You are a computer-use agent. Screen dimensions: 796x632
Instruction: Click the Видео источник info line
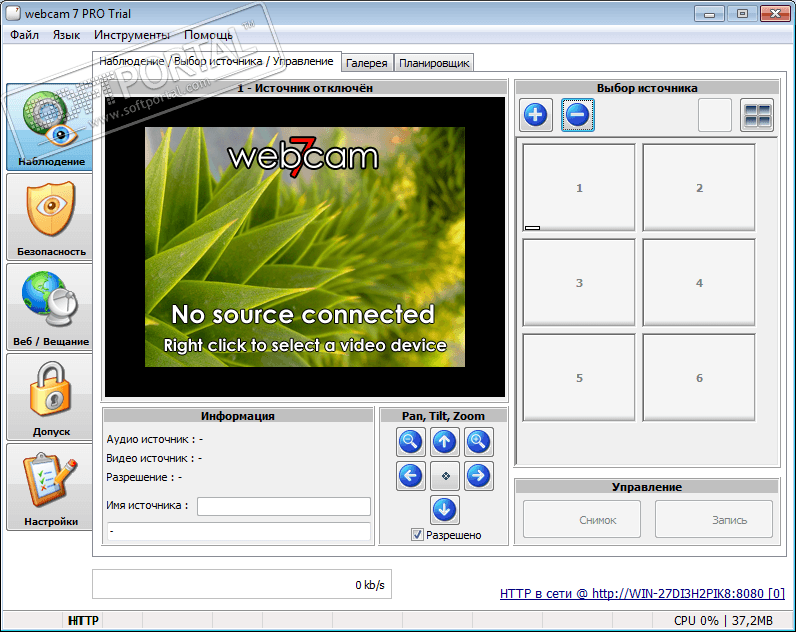pyautogui.click(x=154, y=458)
